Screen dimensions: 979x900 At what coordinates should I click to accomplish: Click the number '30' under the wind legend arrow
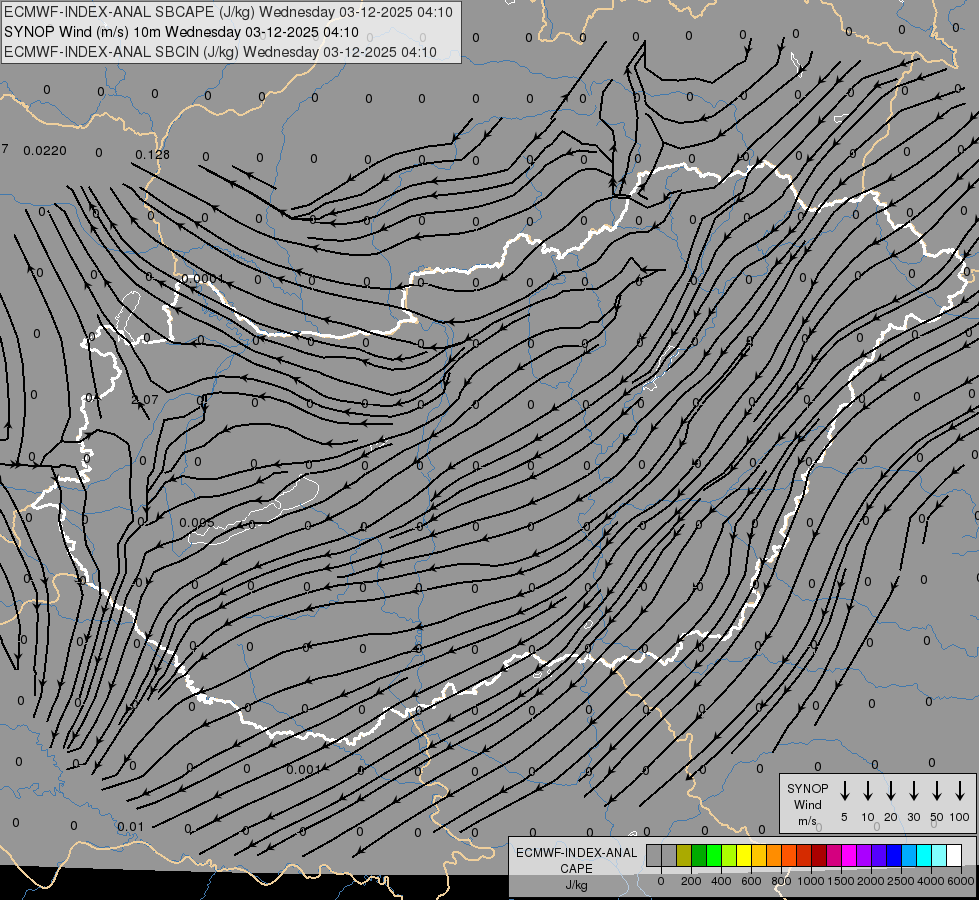[x=913, y=817]
